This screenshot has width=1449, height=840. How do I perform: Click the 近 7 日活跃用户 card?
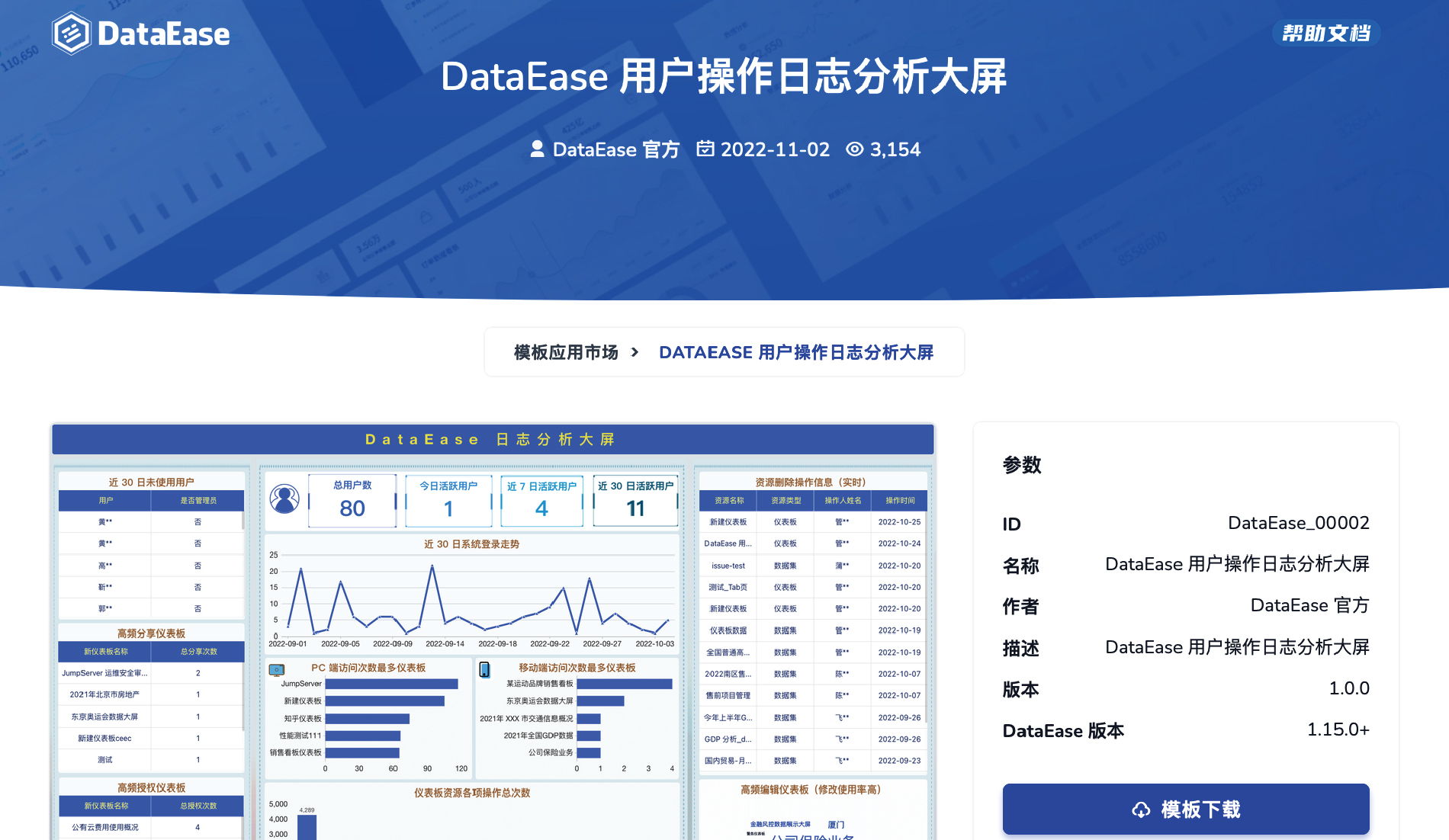click(541, 500)
